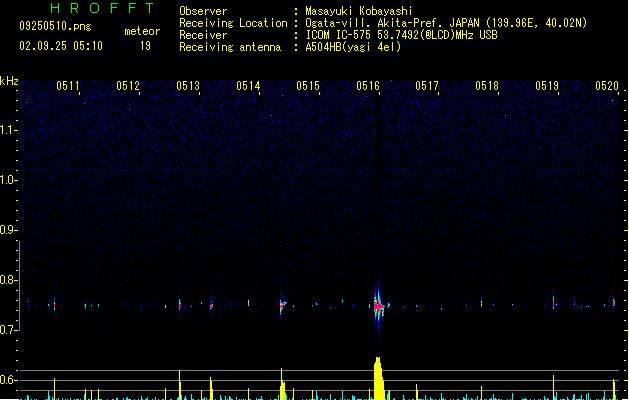629x400 pixels.
Task: Click the Receiver label
Action: (203, 35)
